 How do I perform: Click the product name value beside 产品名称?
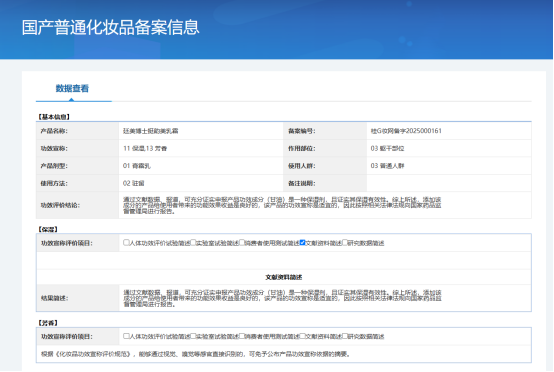tap(151, 131)
